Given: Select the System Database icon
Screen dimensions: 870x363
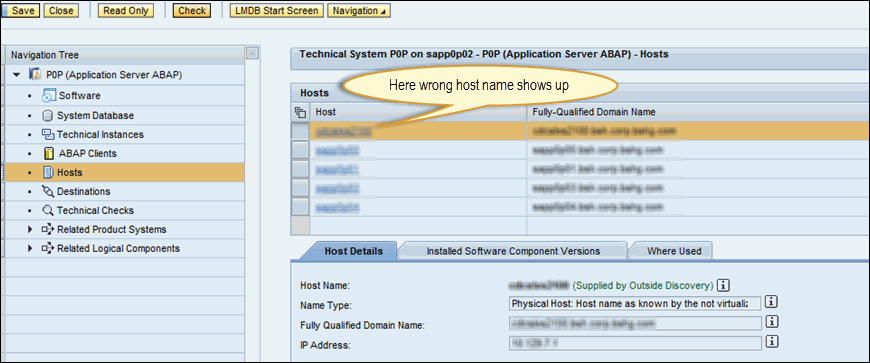Looking at the screenshot, I should (48, 115).
